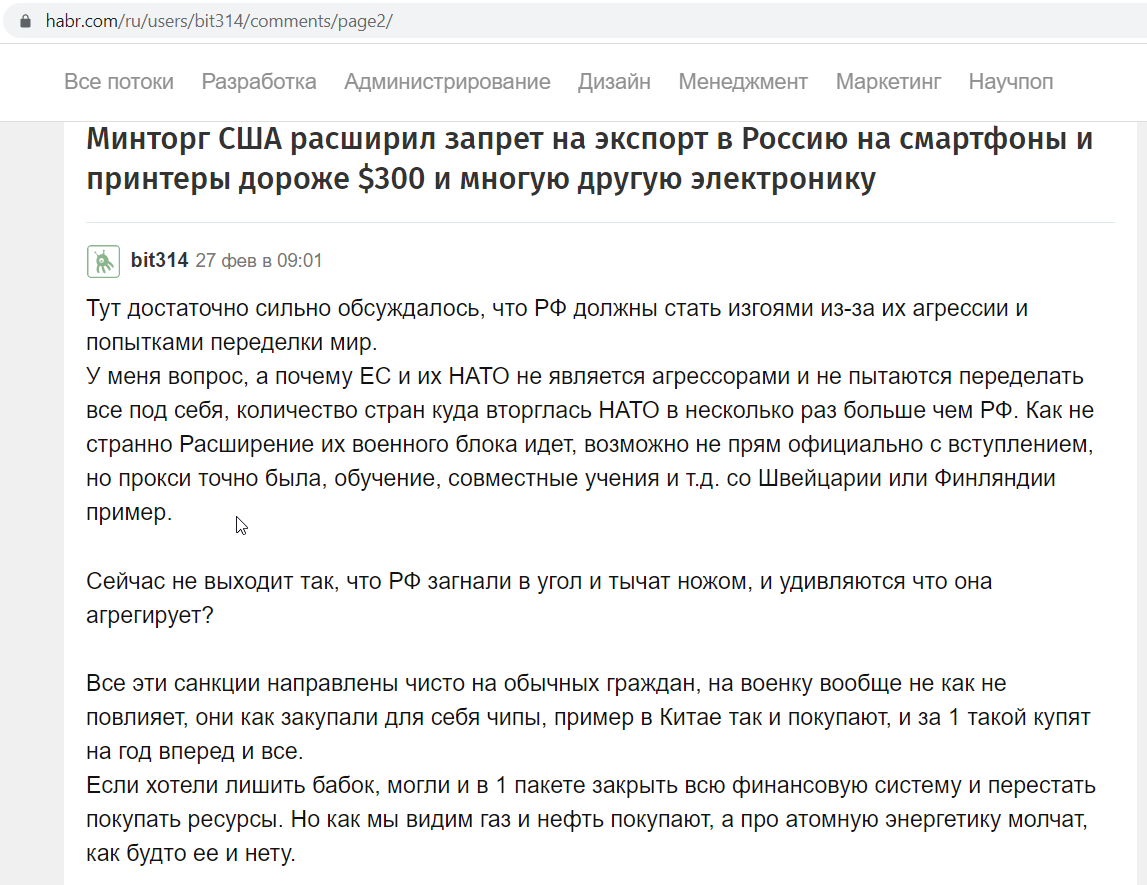Open the Научпоп section
Viewport: 1147px width, 885px height.
1010,81
